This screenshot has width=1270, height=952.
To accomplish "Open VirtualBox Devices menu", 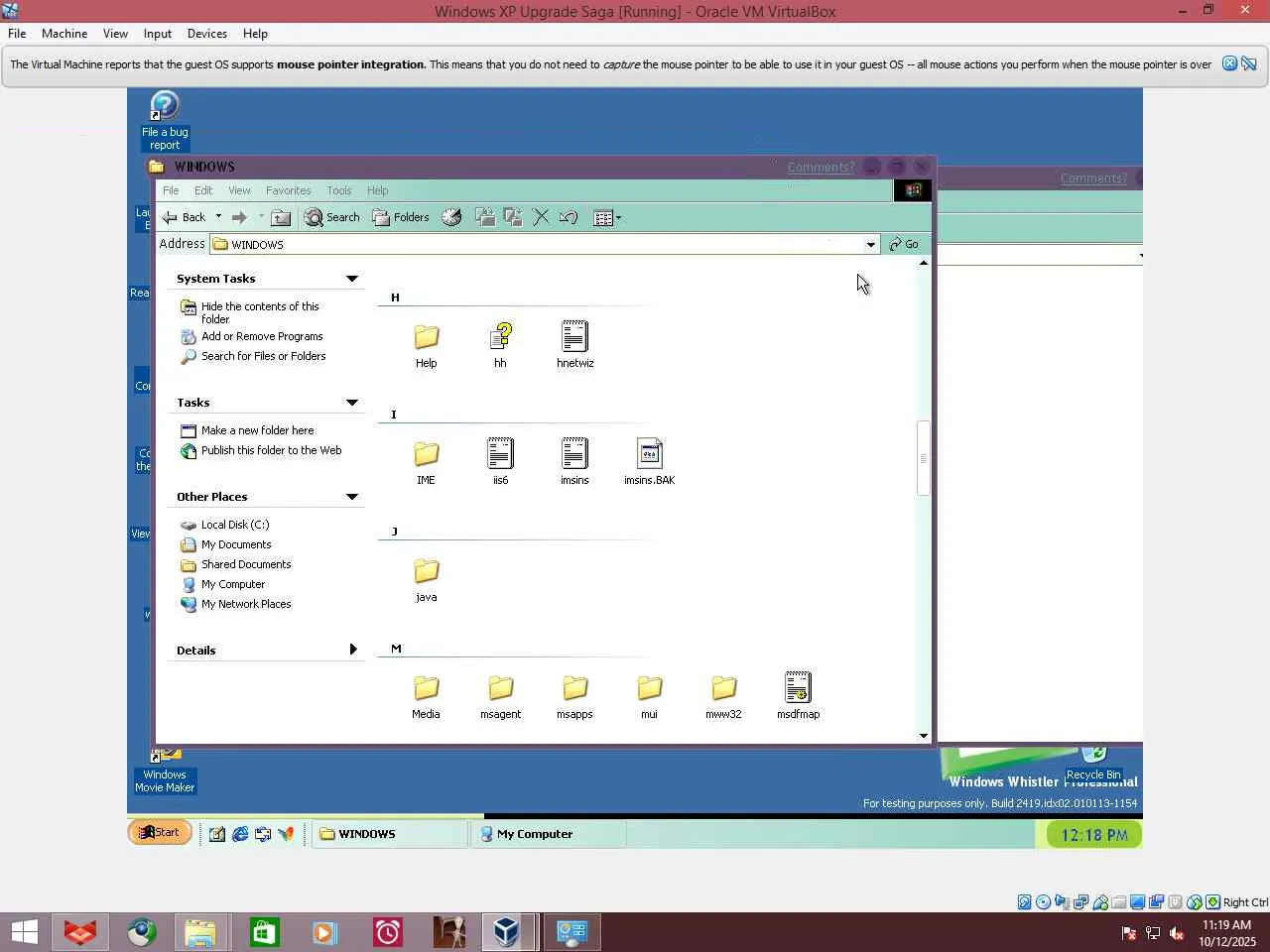I will pos(207,34).
